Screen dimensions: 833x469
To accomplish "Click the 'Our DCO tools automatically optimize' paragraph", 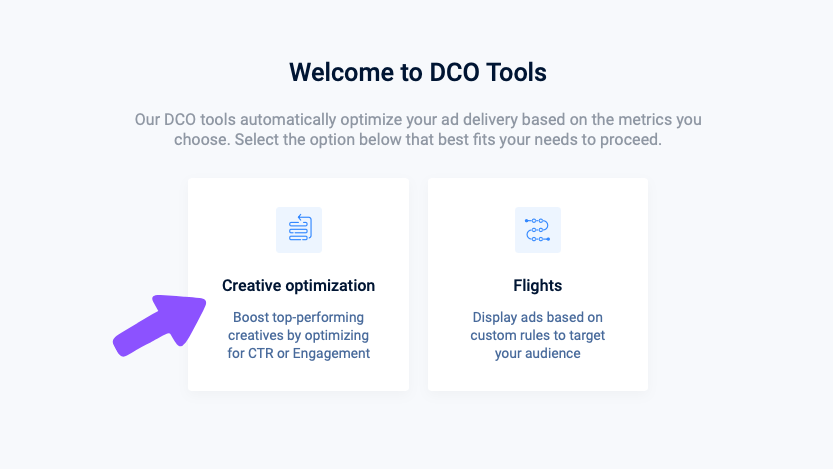I will [x=418, y=129].
